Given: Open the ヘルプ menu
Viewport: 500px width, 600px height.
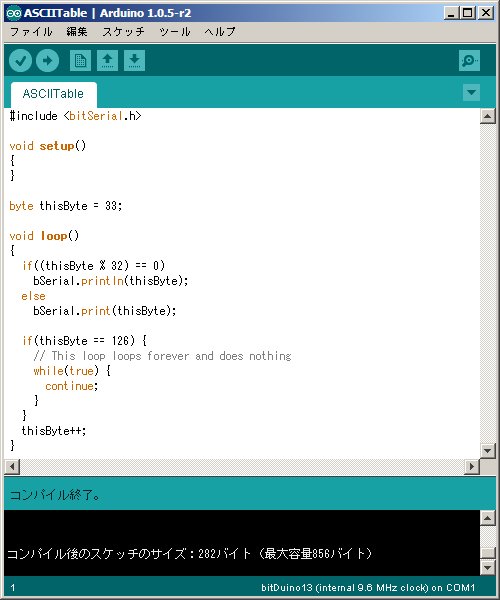Looking at the screenshot, I should [220, 32].
